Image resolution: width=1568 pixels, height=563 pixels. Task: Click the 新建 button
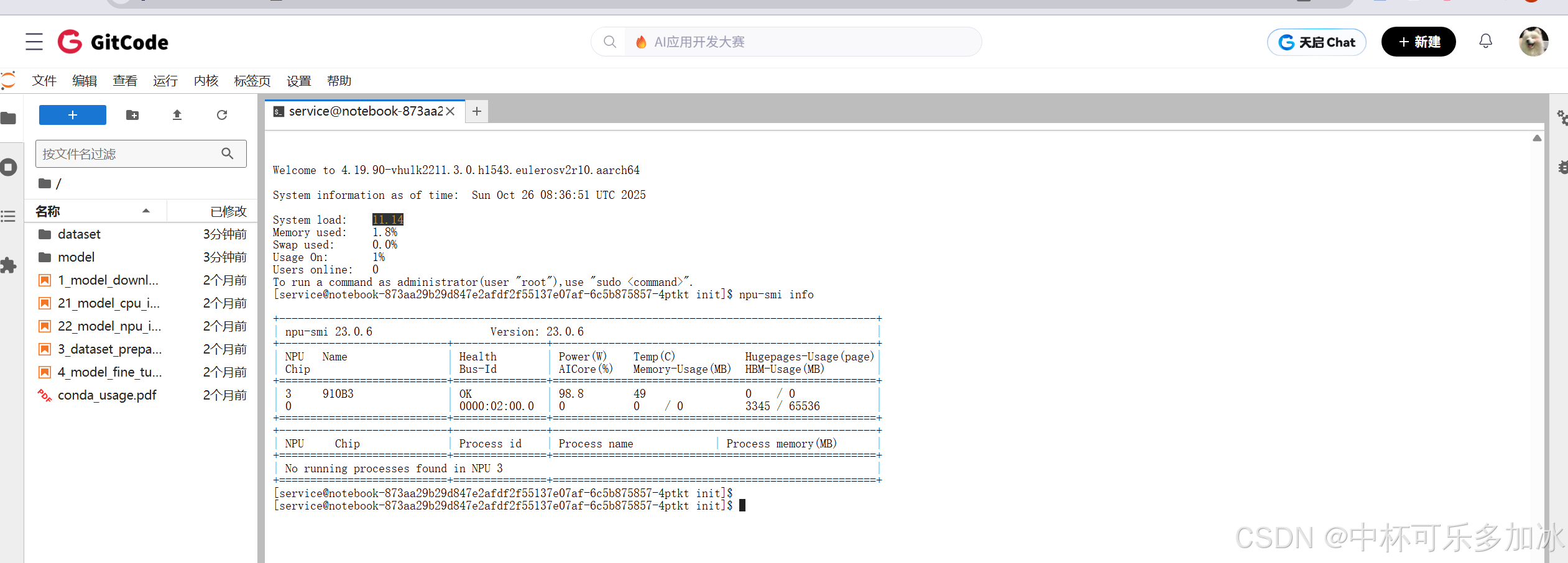1418,42
